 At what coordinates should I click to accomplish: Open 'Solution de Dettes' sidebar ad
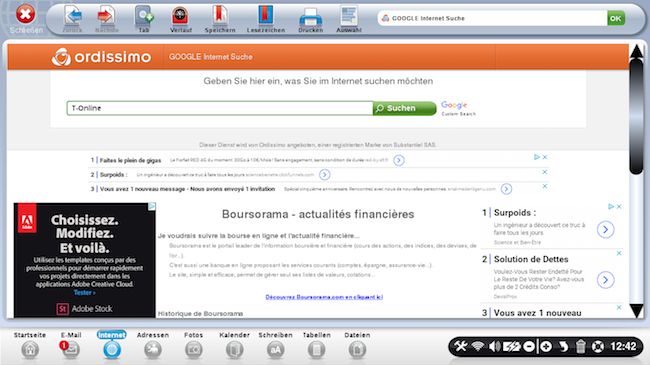tap(531, 259)
